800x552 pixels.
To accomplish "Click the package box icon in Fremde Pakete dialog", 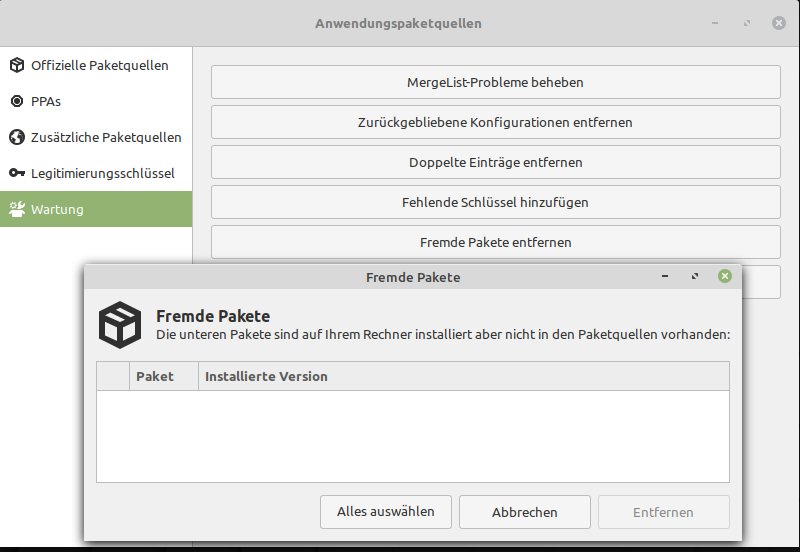I will pos(119,324).
